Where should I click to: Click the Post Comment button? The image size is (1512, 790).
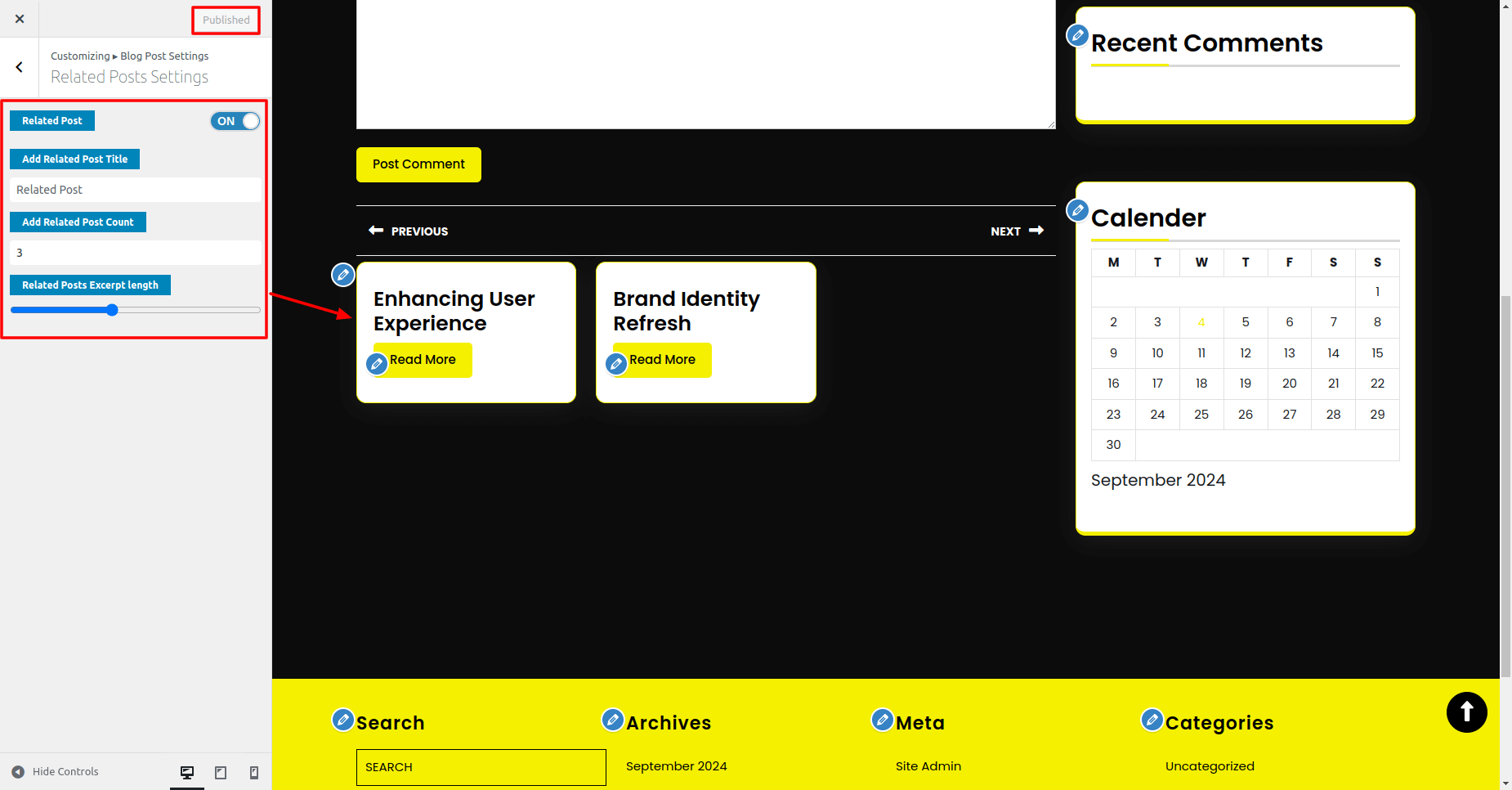point(418,164)
